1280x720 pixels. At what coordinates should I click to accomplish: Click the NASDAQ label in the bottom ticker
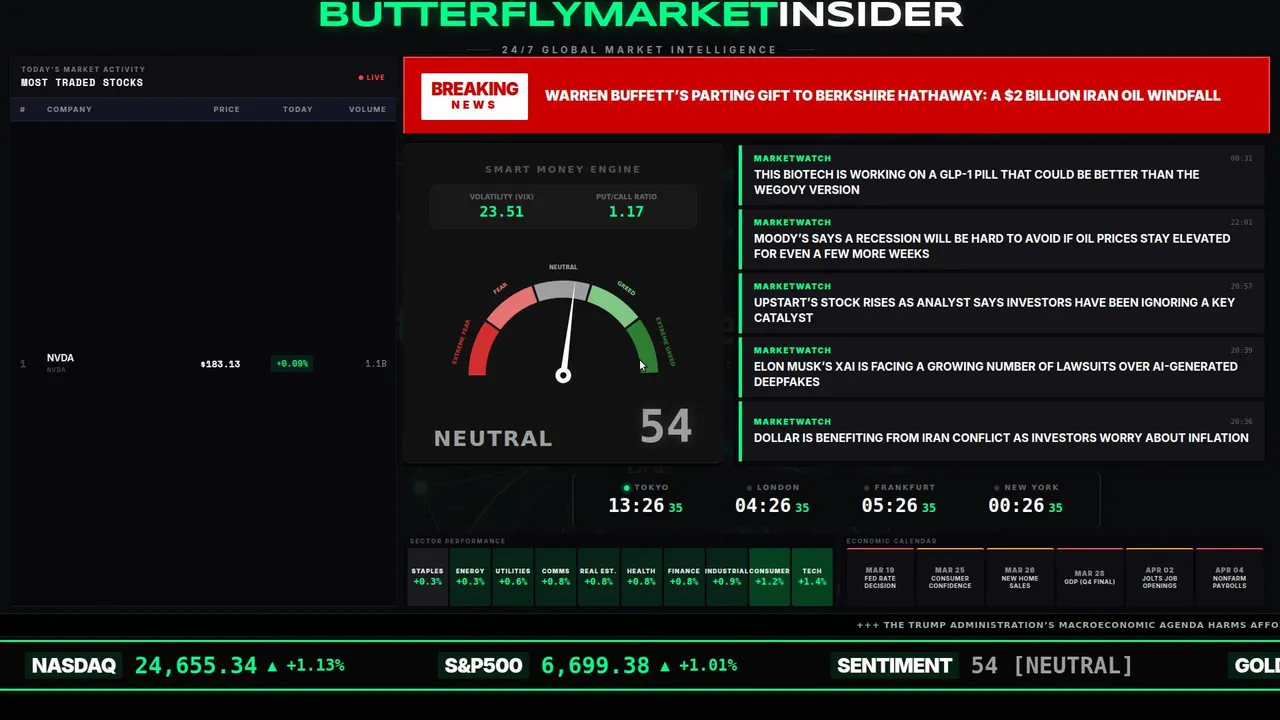coord(74,666)
